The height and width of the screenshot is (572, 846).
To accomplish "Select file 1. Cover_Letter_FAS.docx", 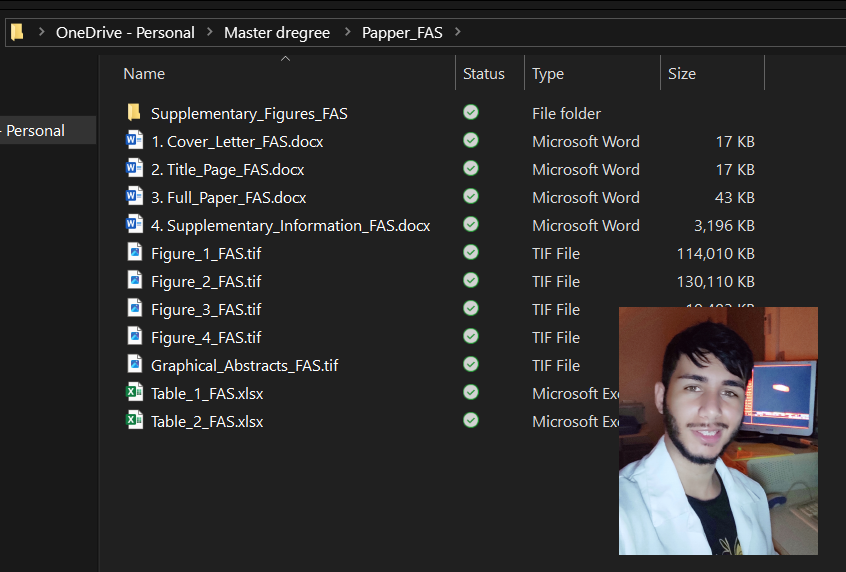I will pos(237,142).
